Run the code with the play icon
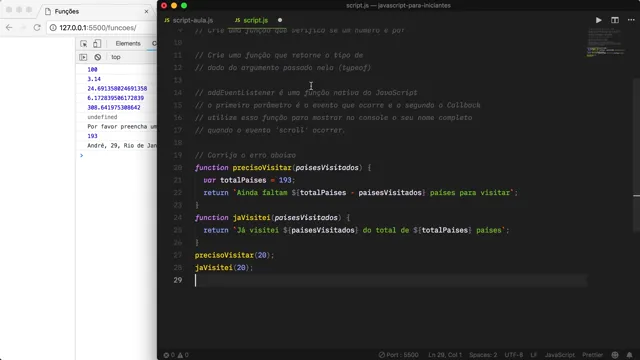The width and height of the screenshot is (640, 360). coord(598,20)
